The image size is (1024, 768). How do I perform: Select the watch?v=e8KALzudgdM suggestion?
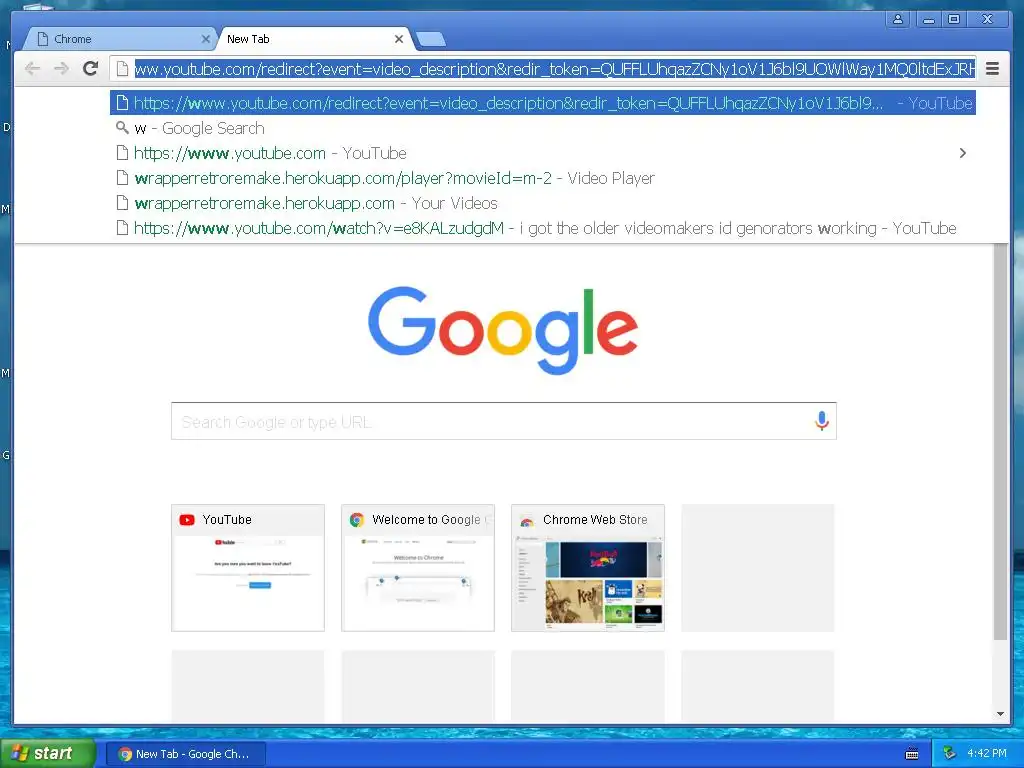tap(543, 228)
